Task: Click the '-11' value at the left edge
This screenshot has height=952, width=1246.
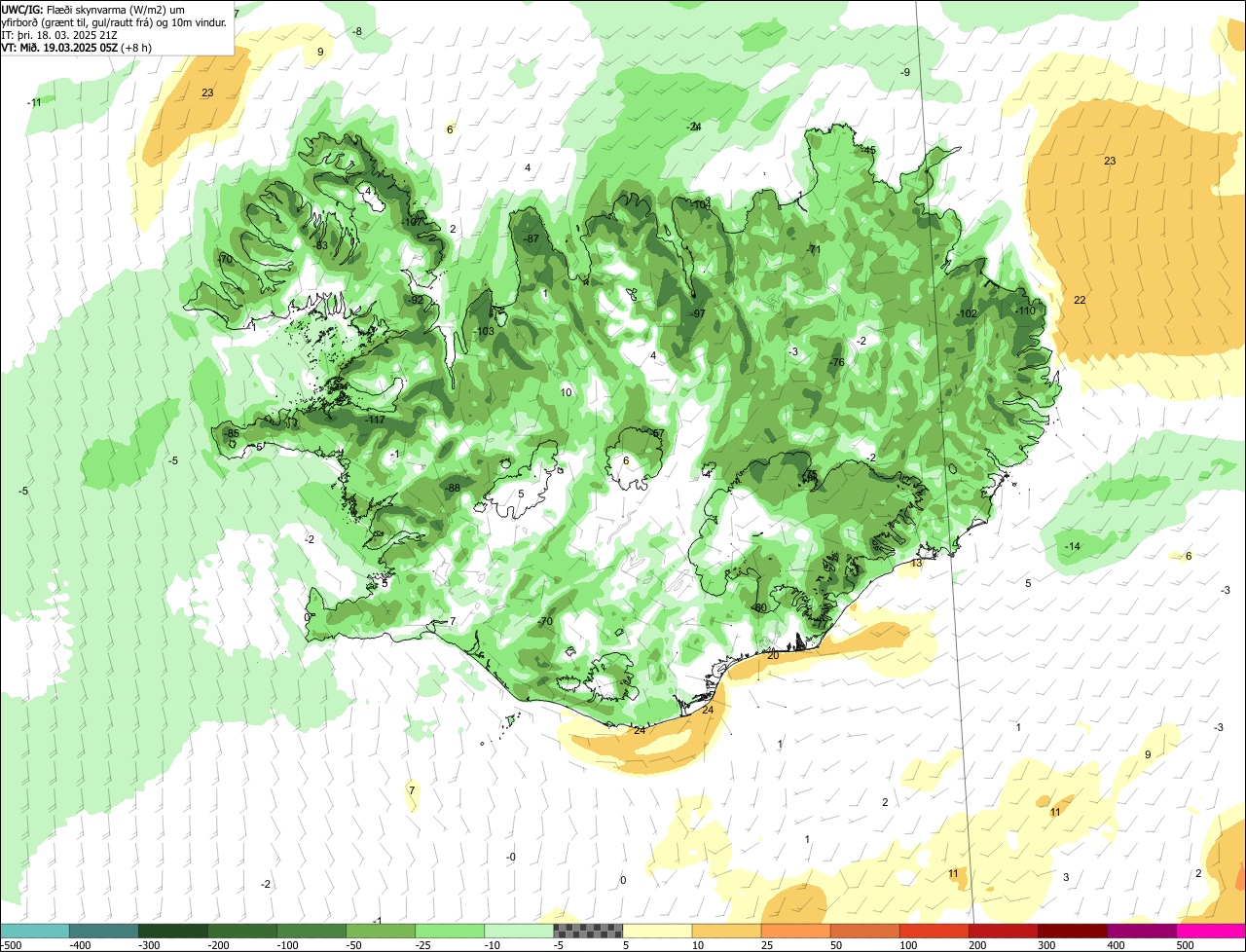Action: pyautogui.click(x=34, y=102)
